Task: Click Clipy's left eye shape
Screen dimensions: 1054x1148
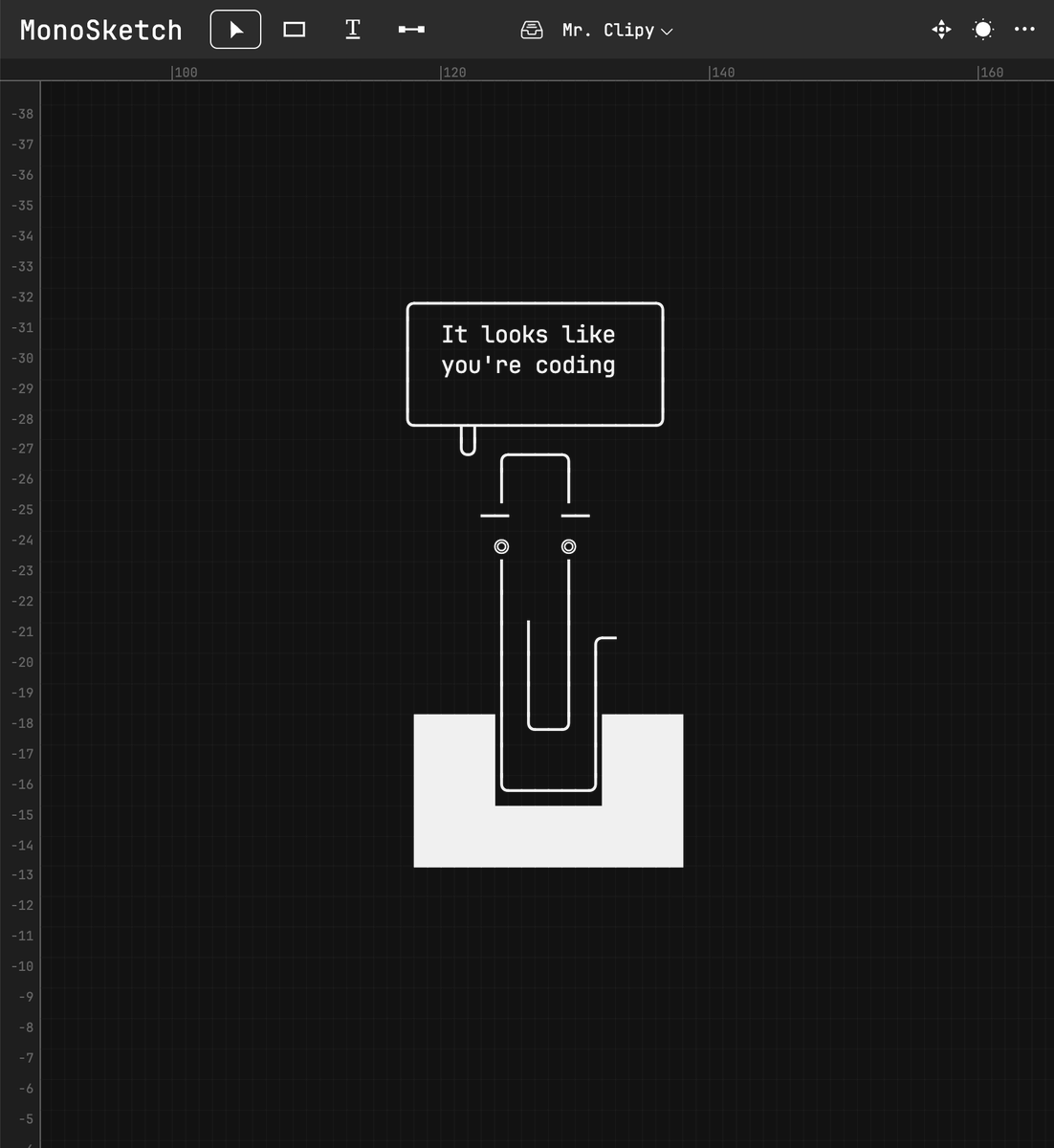Action: (x=501, y=546)
